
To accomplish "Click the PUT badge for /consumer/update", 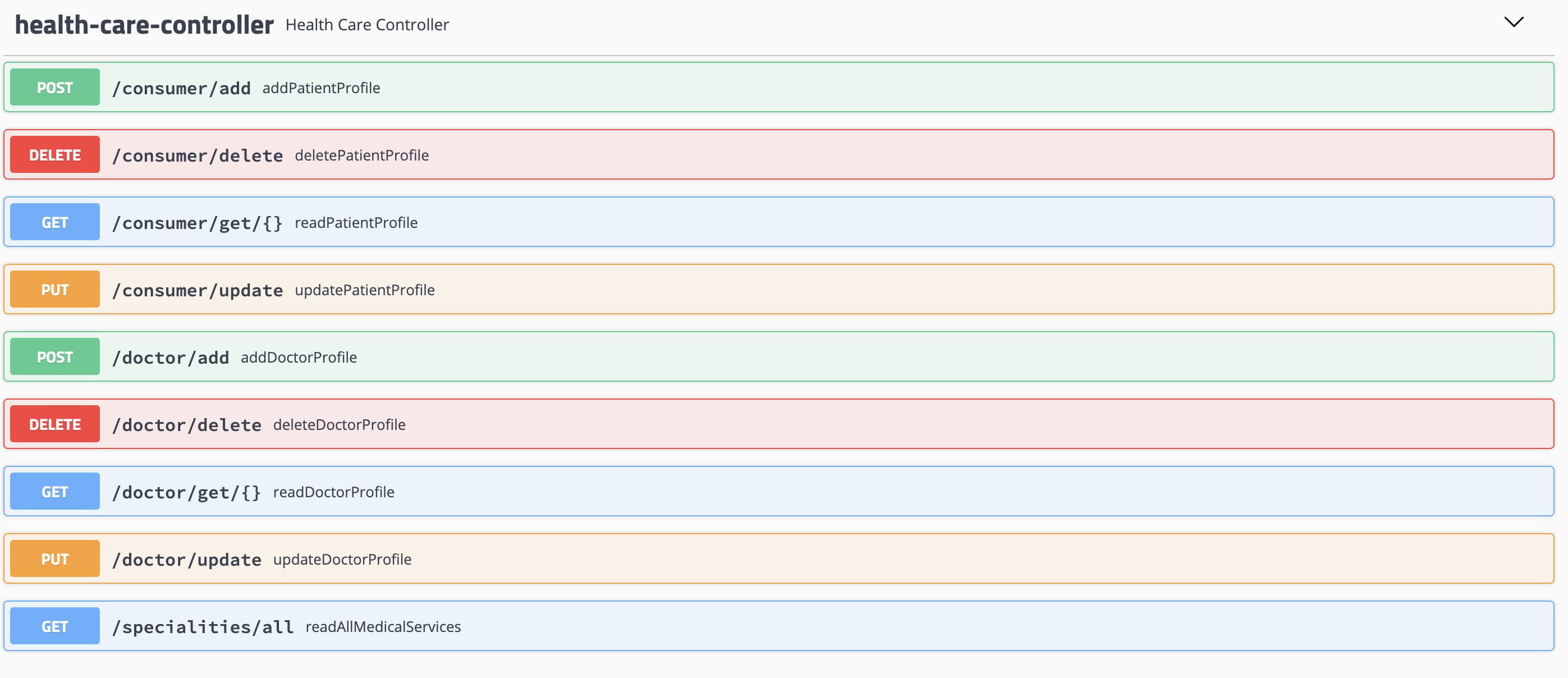I will pos(55,290).
